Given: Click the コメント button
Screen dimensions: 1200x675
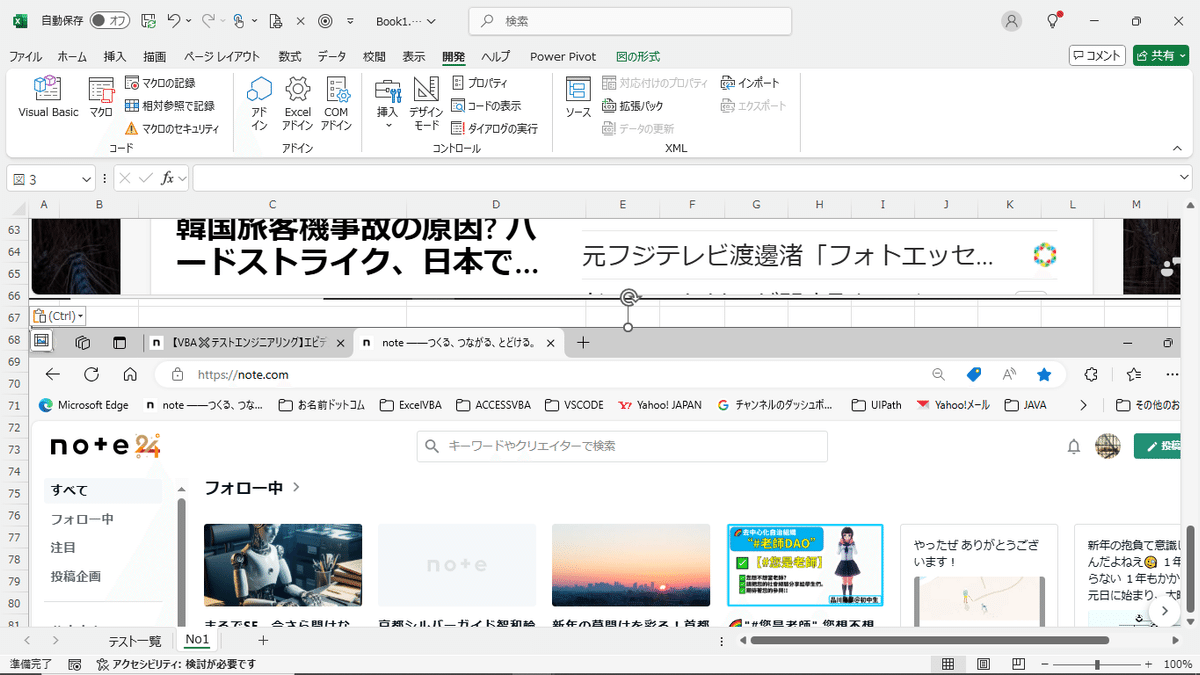Looking at the screenshot, I should pyautogui.click(x=1097, y=56).
